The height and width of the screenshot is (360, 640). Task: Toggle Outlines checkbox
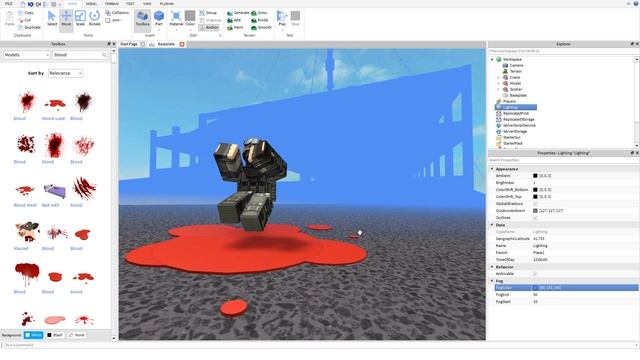535,218
